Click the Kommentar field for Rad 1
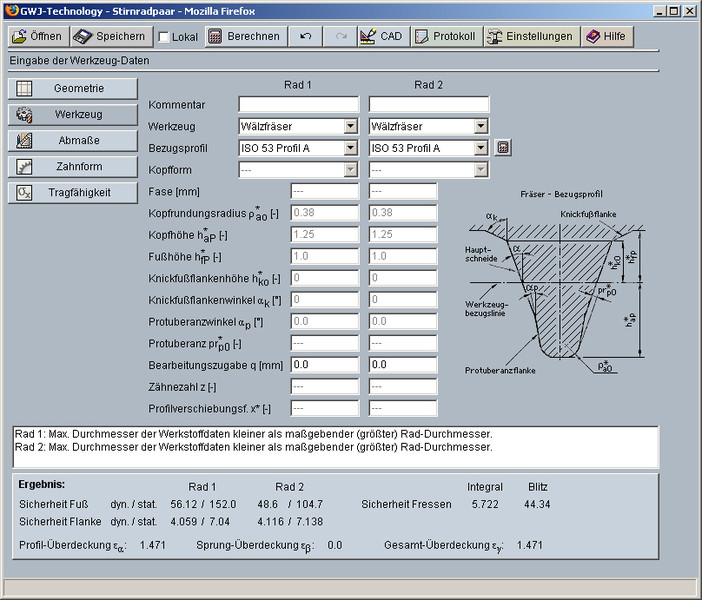 click(298, 105)
